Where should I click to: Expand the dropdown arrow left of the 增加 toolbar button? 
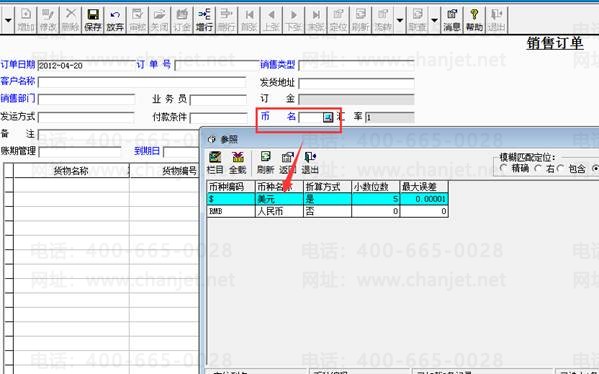point(8,20)
